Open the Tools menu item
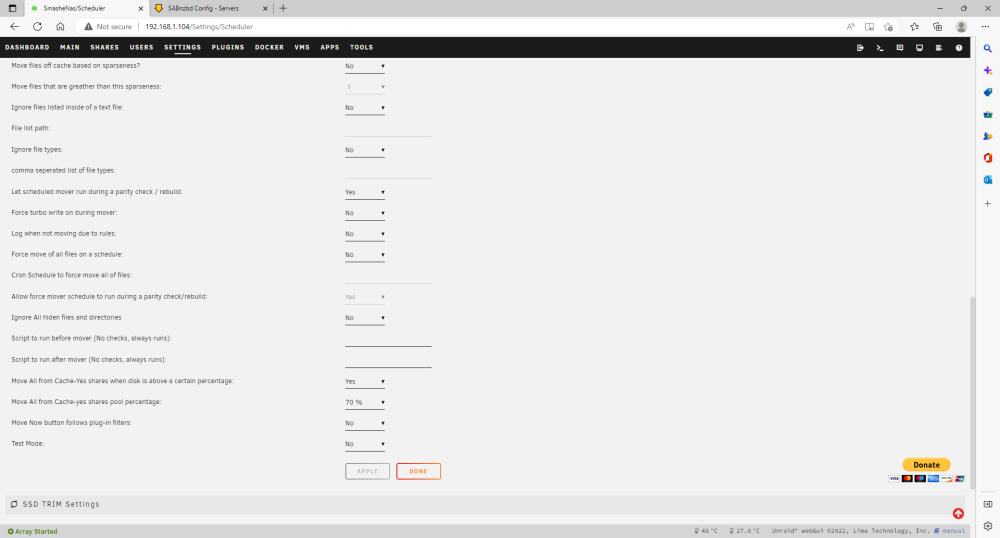The image size is (1000, 538). click(361, 47)
